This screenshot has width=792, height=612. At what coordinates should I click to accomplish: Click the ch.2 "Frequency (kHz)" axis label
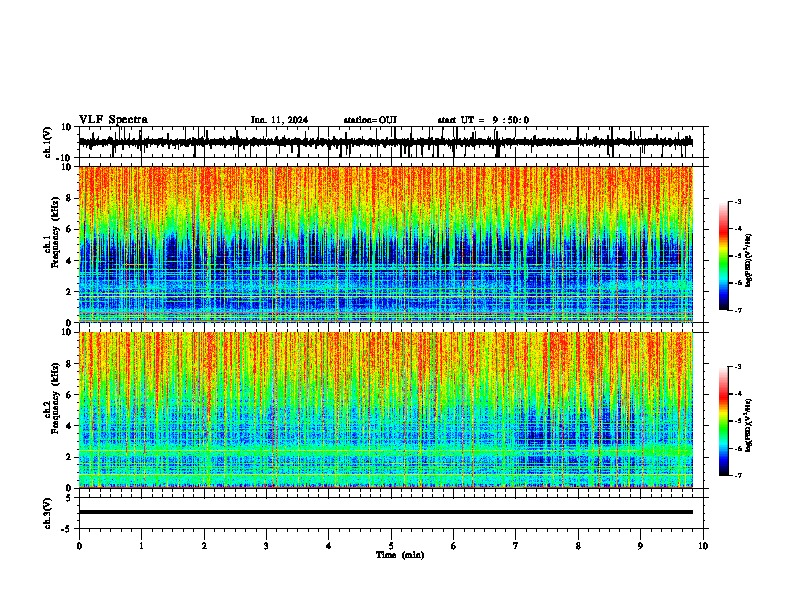[x=55, y=398]
